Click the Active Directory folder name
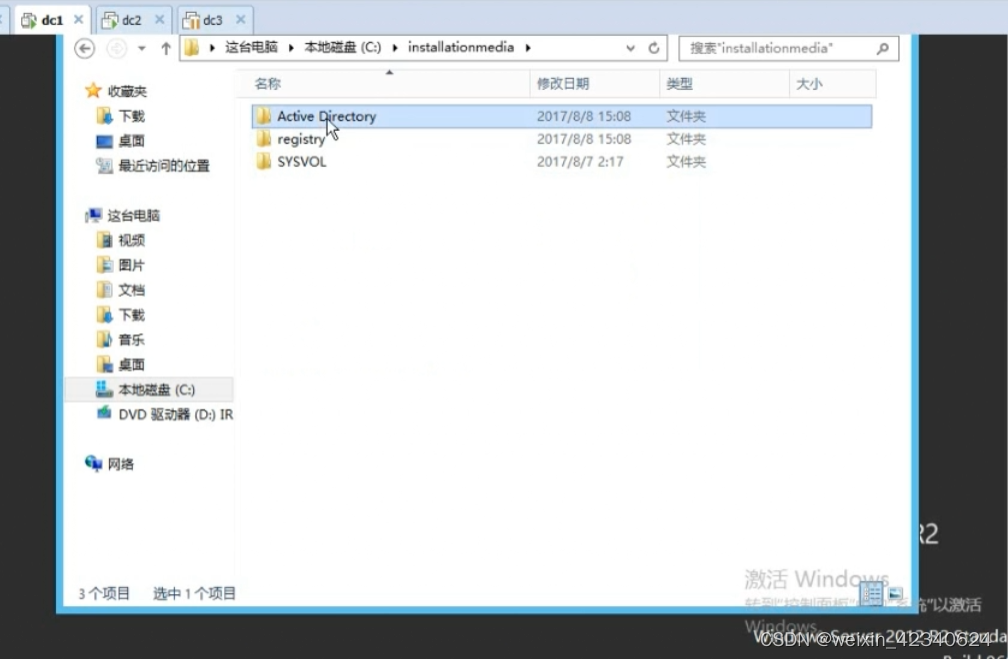 coord(327,116)
